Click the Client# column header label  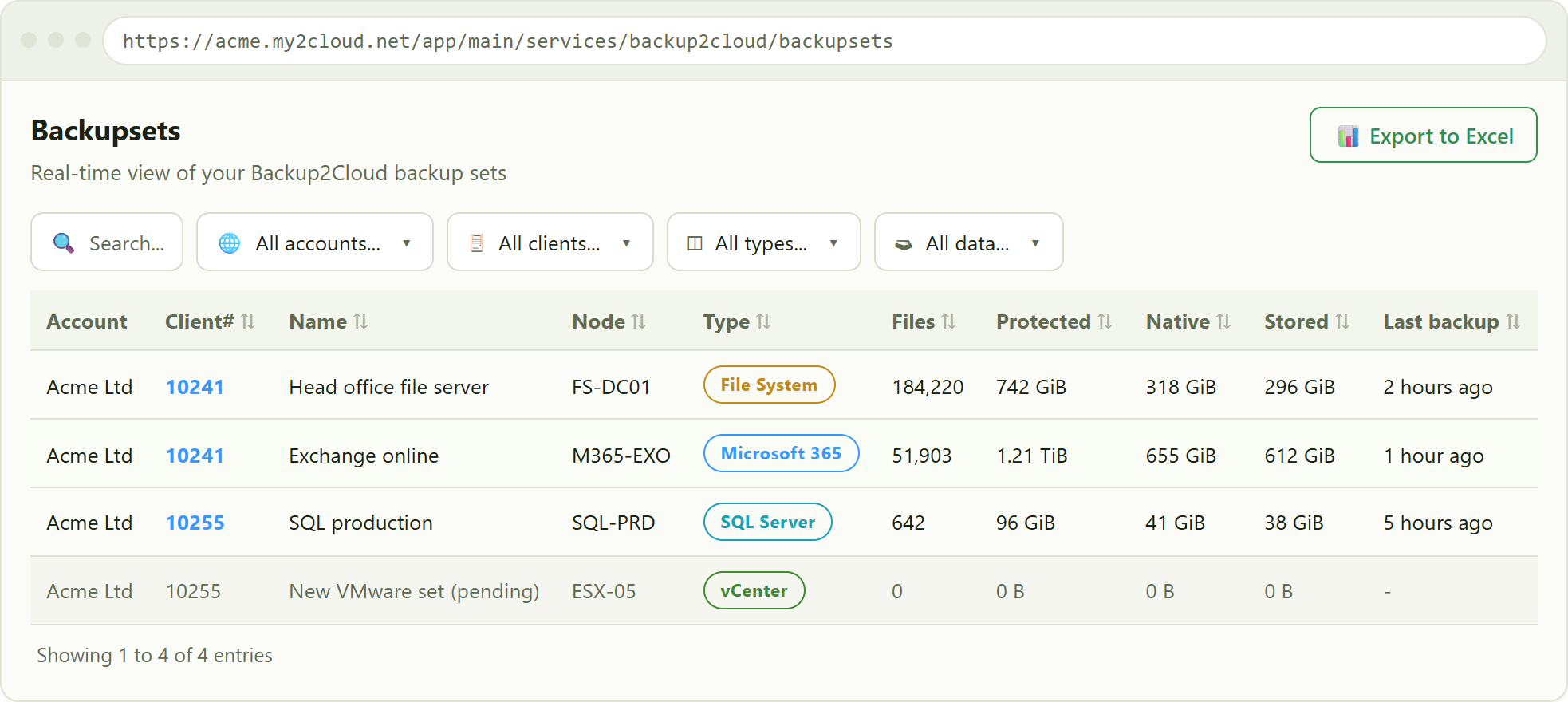pos(199,321)
